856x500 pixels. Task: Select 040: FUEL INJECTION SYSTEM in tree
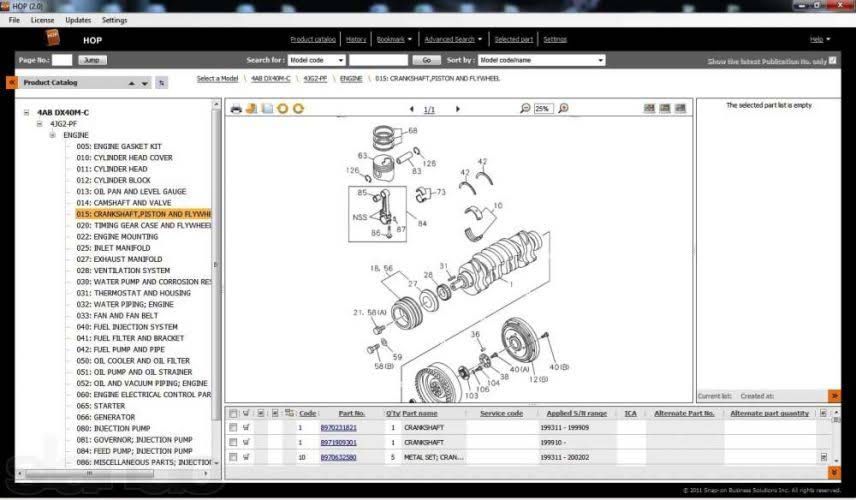click(x=127, y=327)
